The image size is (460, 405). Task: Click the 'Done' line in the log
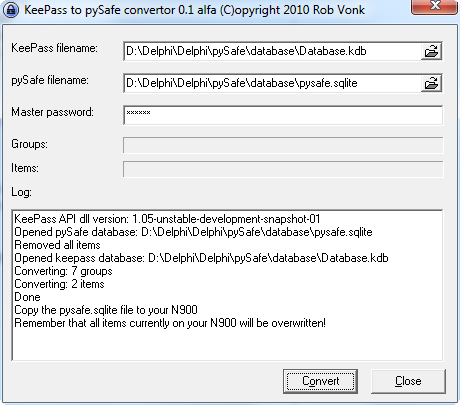pos(27,297)
